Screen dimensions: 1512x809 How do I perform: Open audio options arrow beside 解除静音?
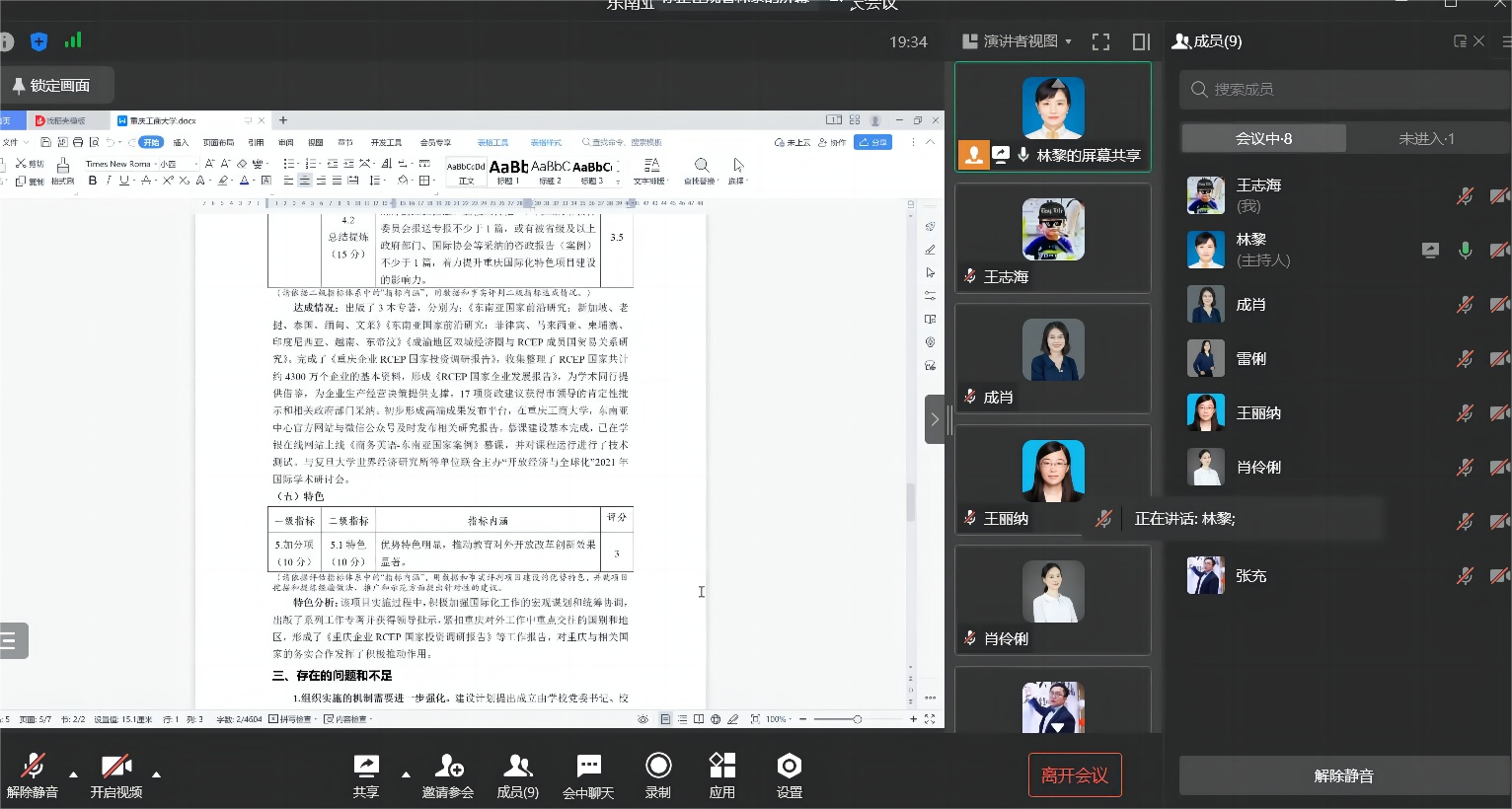click(73, 773)
